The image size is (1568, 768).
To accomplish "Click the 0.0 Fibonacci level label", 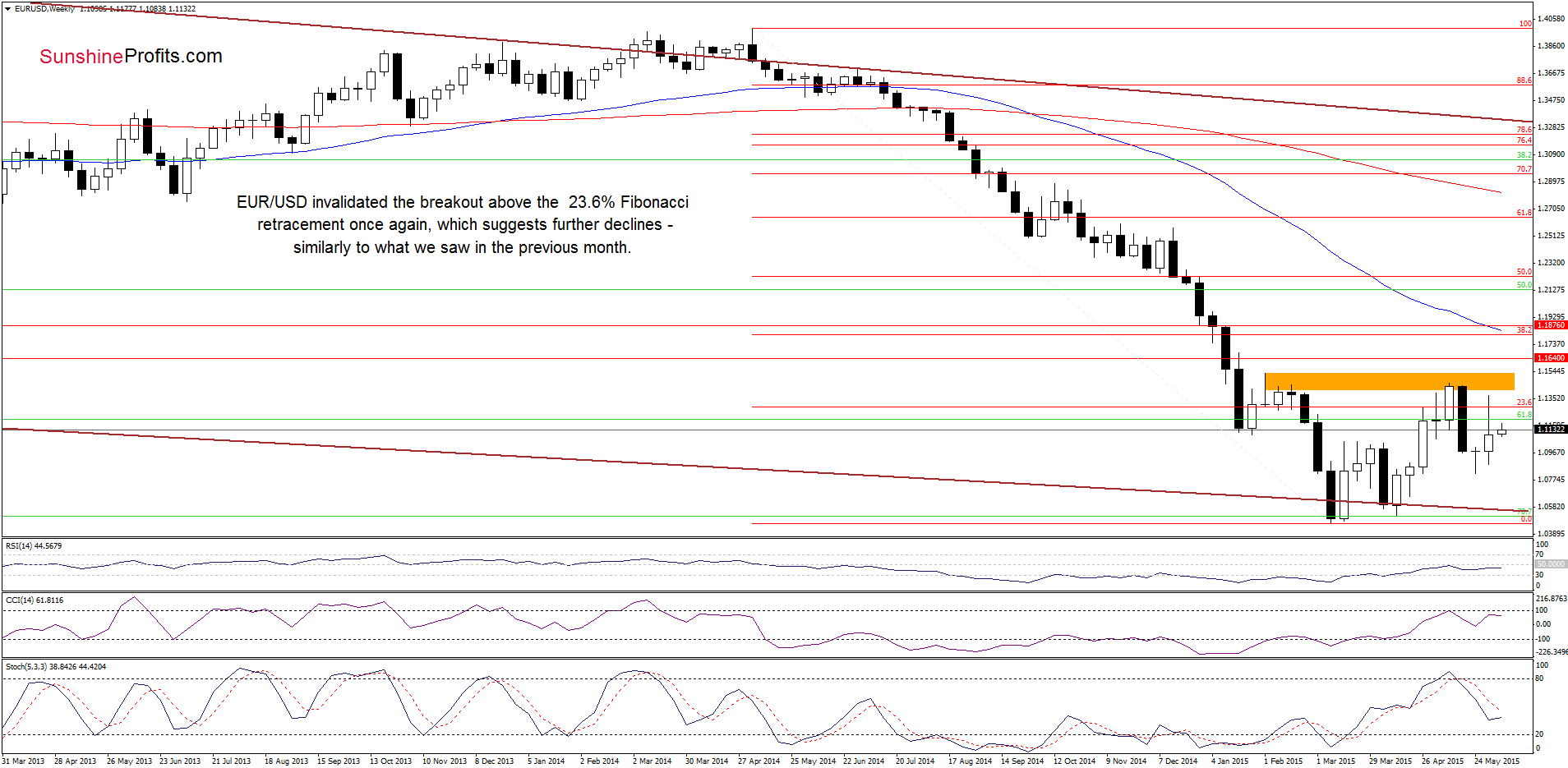I will coord(1526,519).
